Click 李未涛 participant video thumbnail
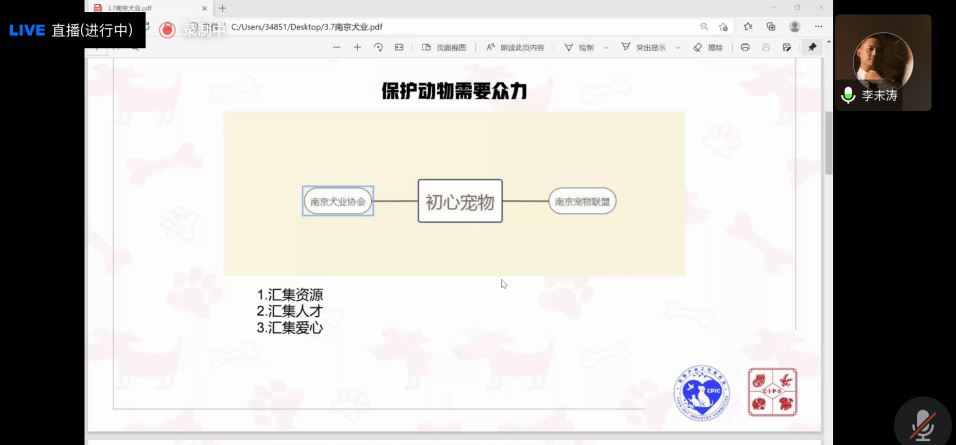This screenshot has height=445, width=956. pyautogui.click(x=883, y=63)
